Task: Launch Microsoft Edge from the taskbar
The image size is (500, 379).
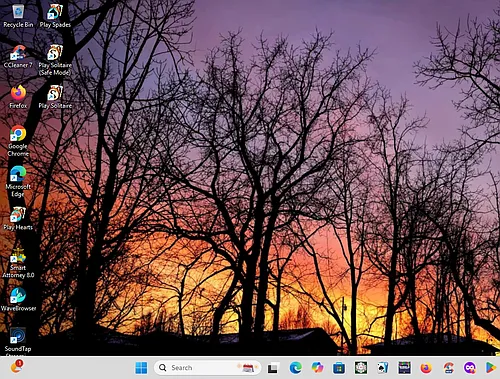Action: [x=295, y=368]
